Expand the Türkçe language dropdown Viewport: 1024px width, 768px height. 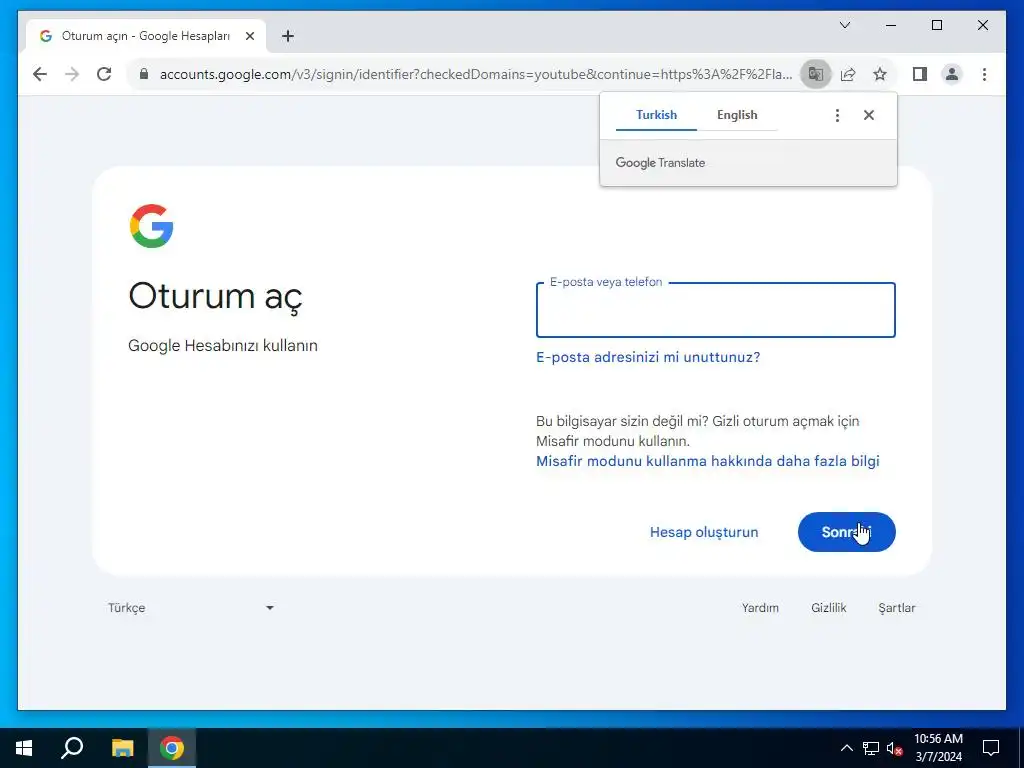[191, 608]
